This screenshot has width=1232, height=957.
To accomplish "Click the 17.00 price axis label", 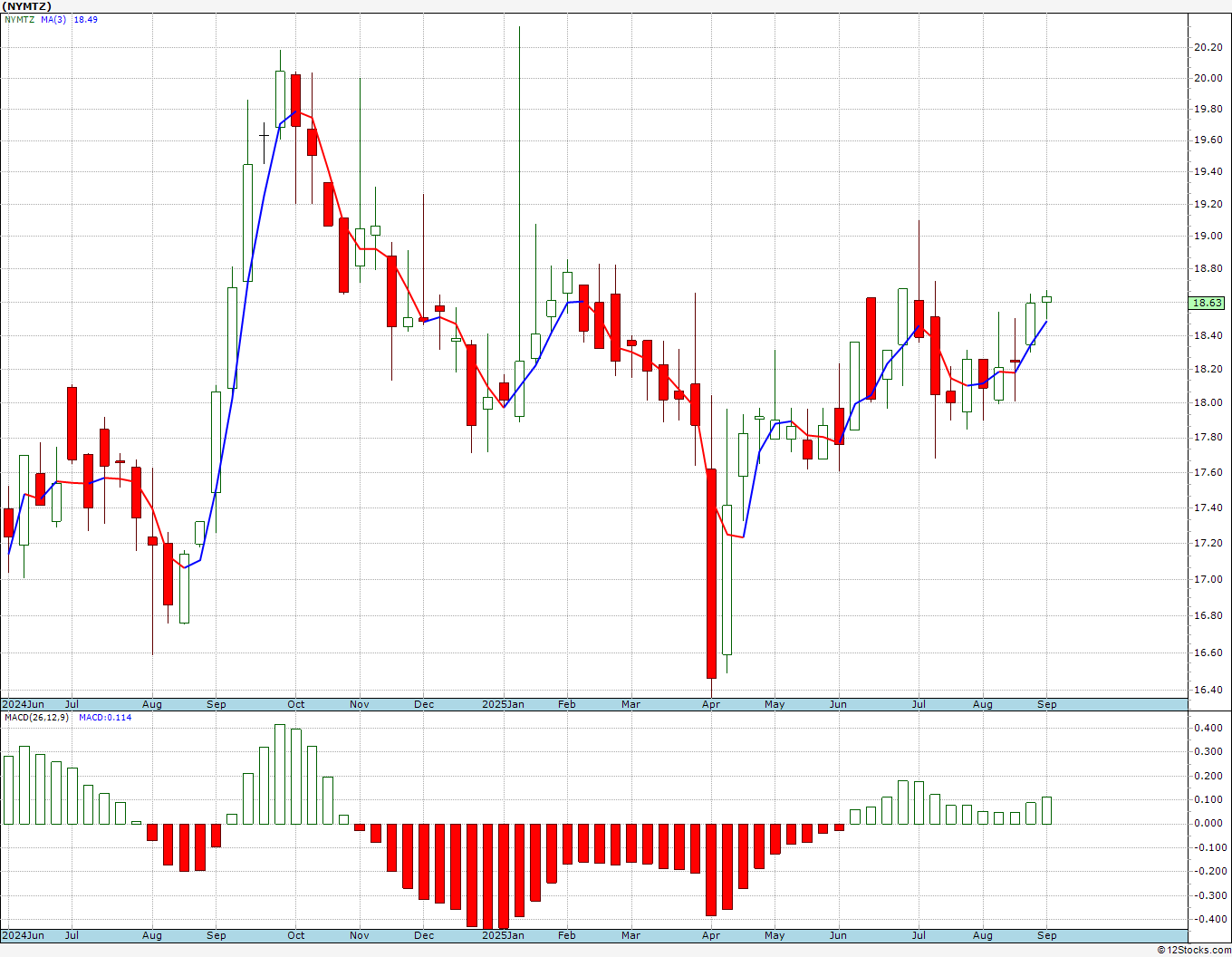I will tap(1208, 580).
